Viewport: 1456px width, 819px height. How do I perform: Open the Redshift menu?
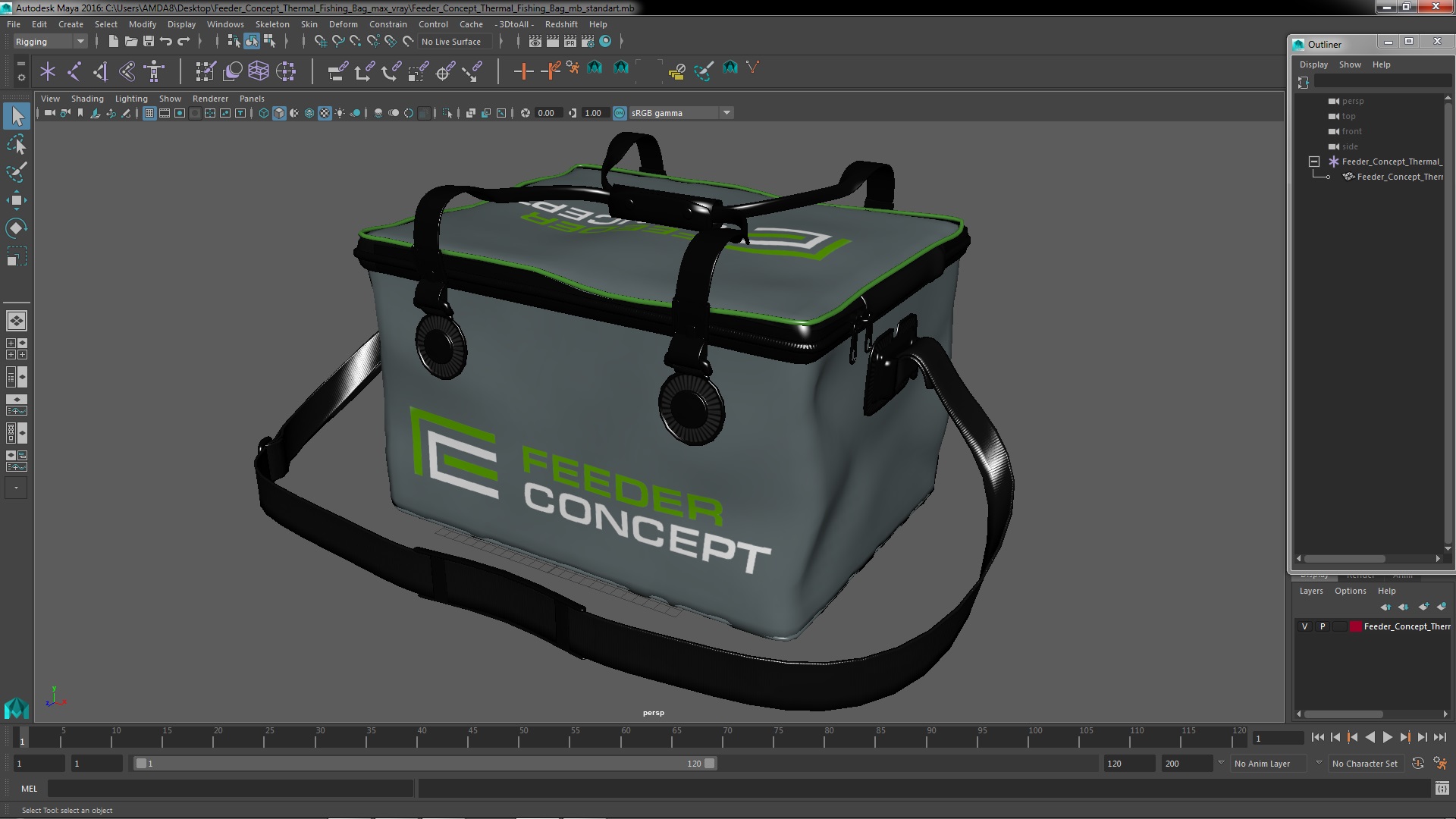pos(561,24)
